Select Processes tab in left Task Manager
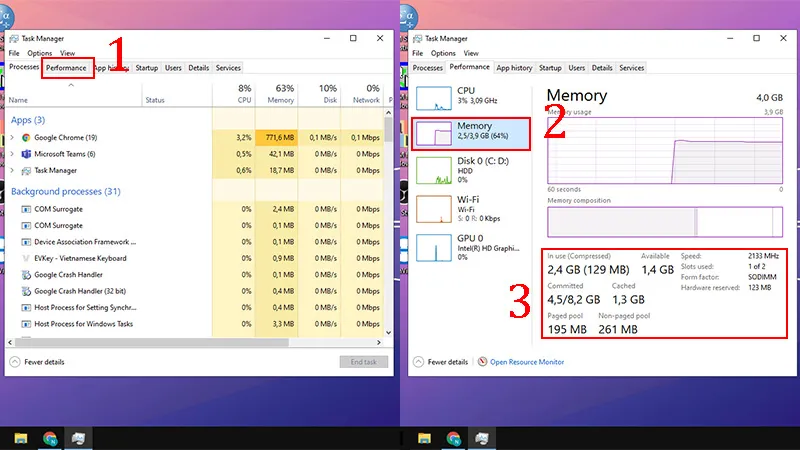 [x=24, y=67]
